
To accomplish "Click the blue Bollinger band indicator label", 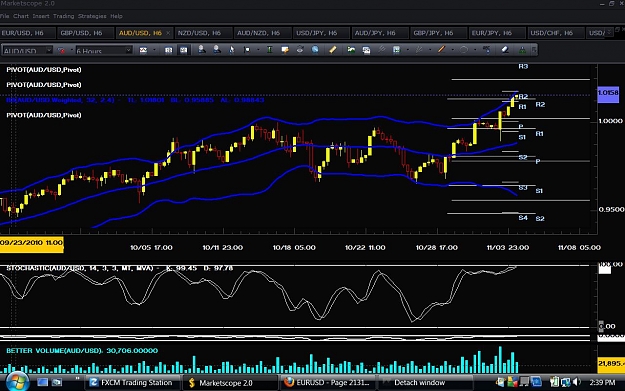I will tap(135, 100).
